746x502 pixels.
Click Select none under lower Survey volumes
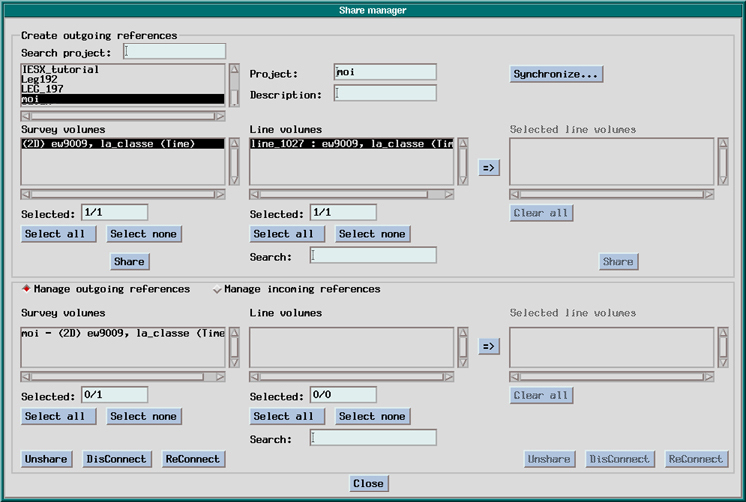pos(144,416)
